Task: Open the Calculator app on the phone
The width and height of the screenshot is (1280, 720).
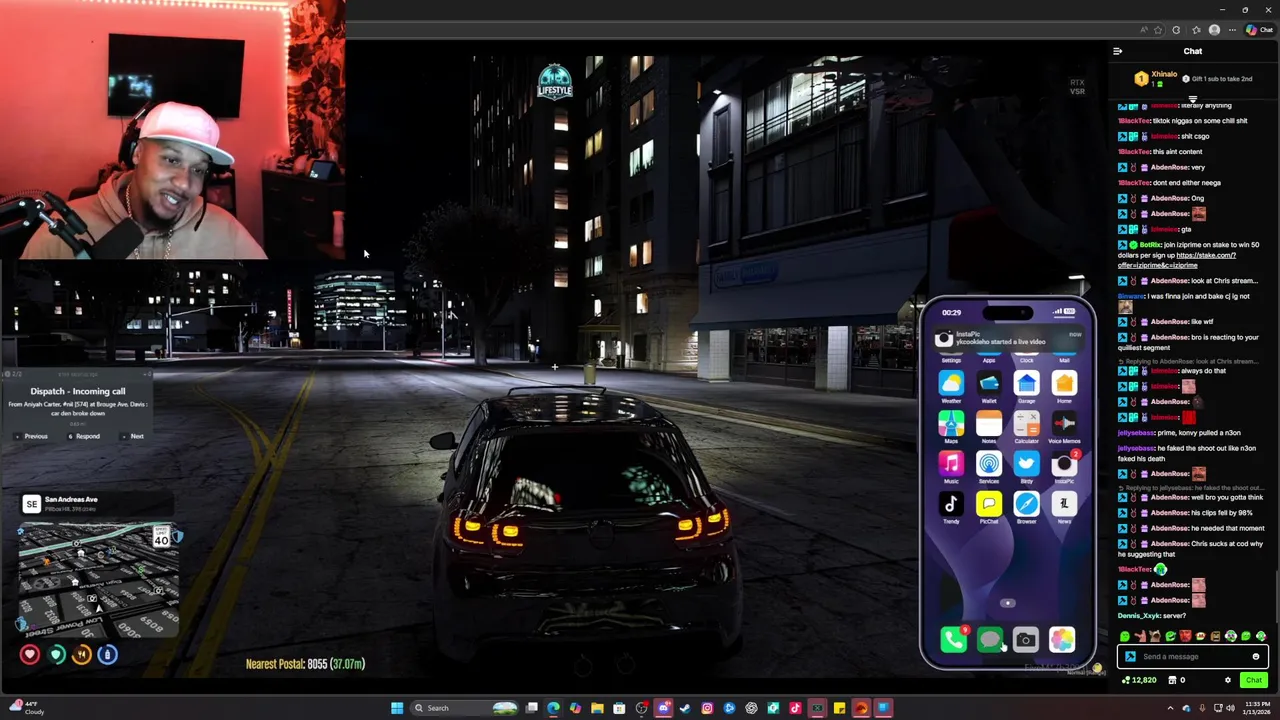Action: click(1026, 424)
